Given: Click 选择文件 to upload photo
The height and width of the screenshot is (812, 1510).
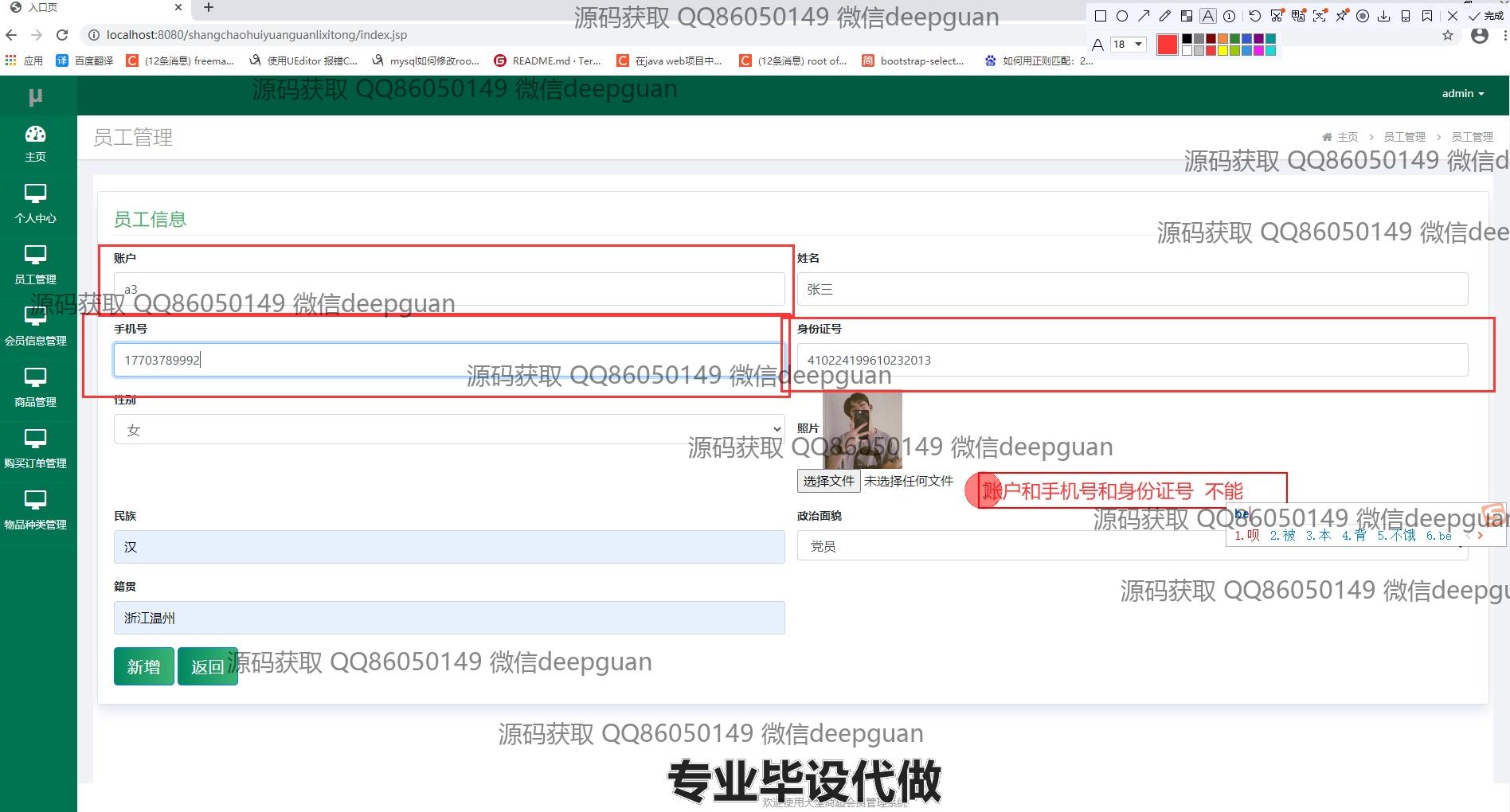Looking at the screenshot, I should click(x=828, y=481).
